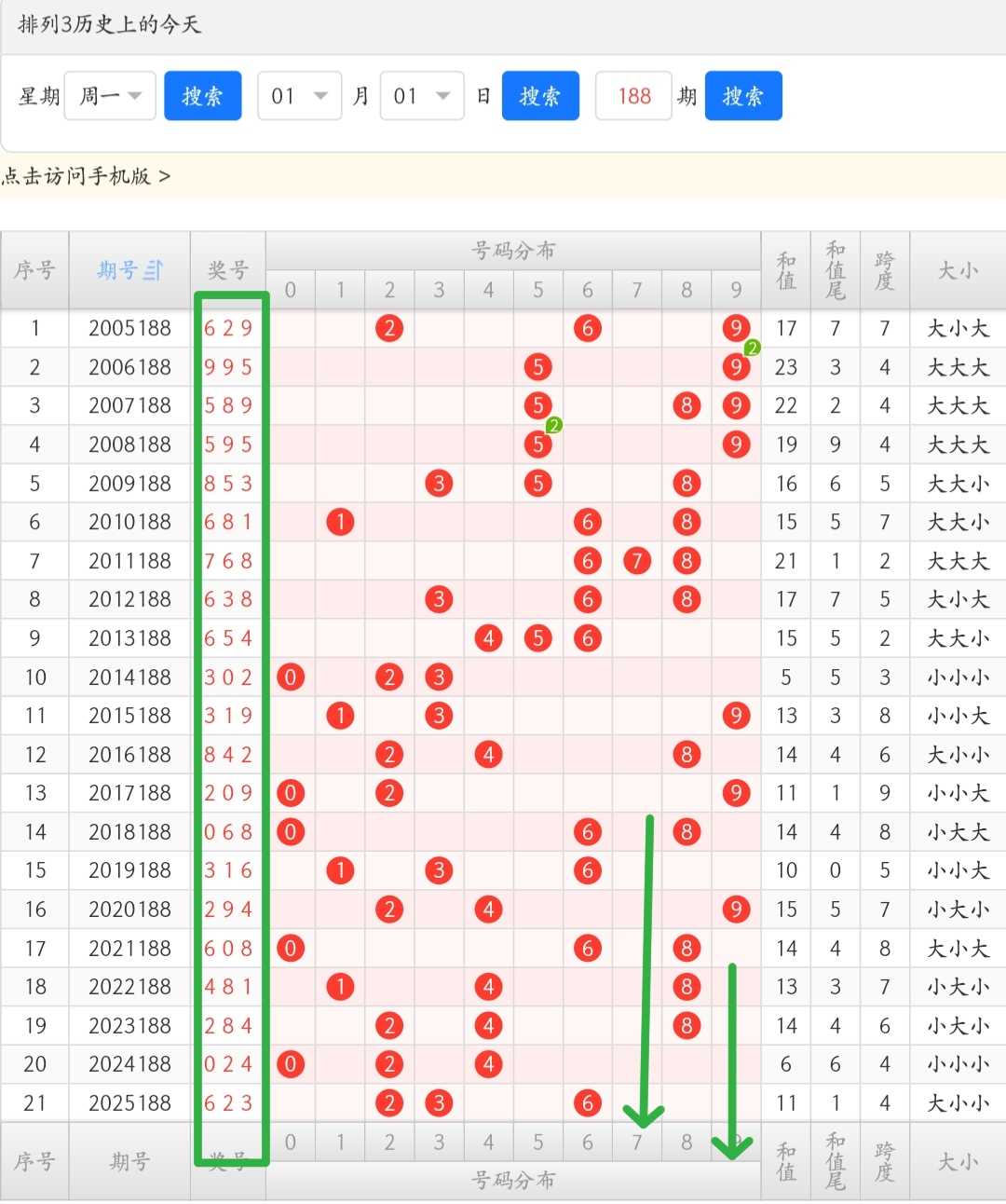Click red ball 4 in row 2016188
Image resolution: width=1006 pixels, height=1204 pixels.
(x=488, y=755)
